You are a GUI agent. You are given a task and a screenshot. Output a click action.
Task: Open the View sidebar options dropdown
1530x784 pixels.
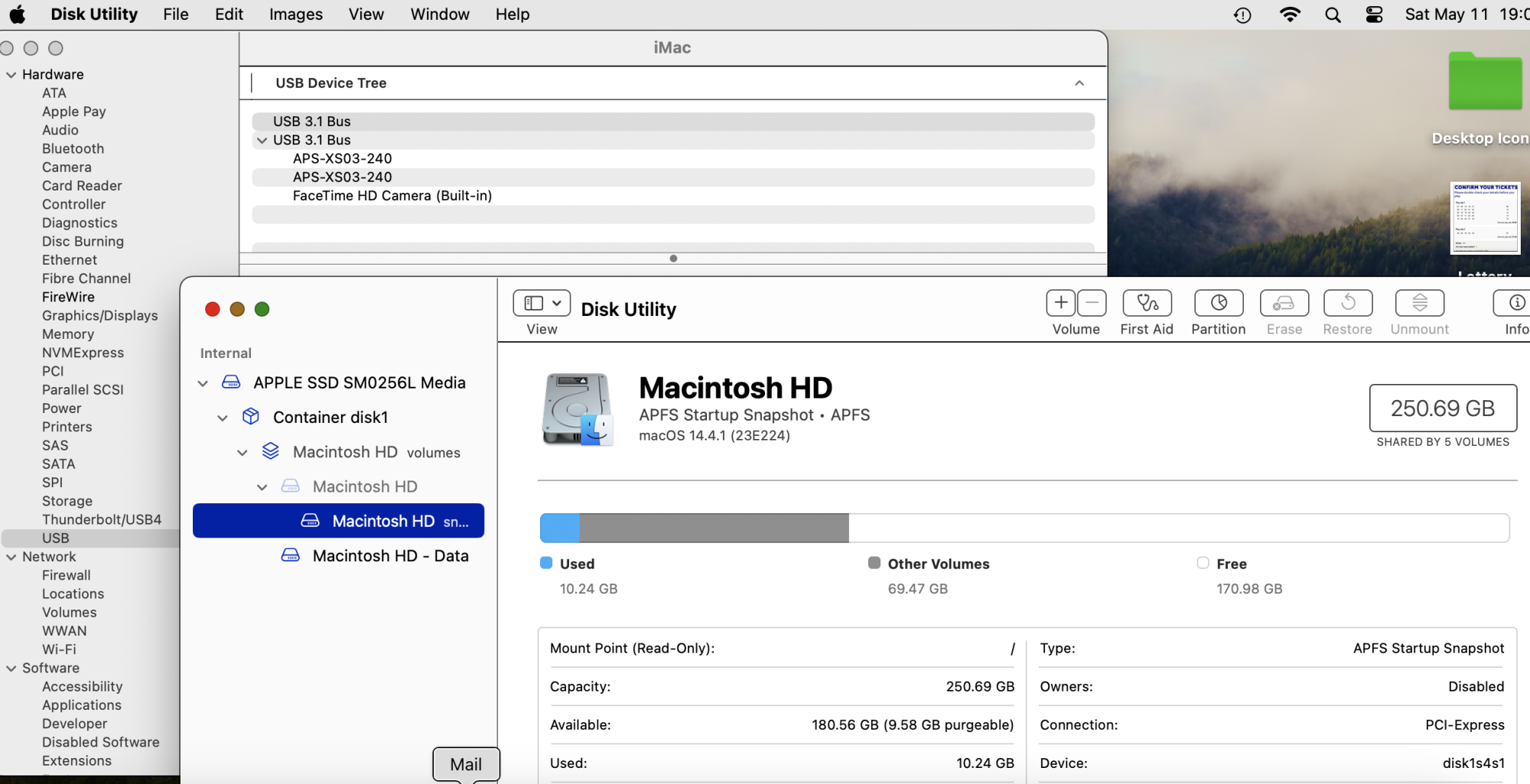(x=542, y=303)
